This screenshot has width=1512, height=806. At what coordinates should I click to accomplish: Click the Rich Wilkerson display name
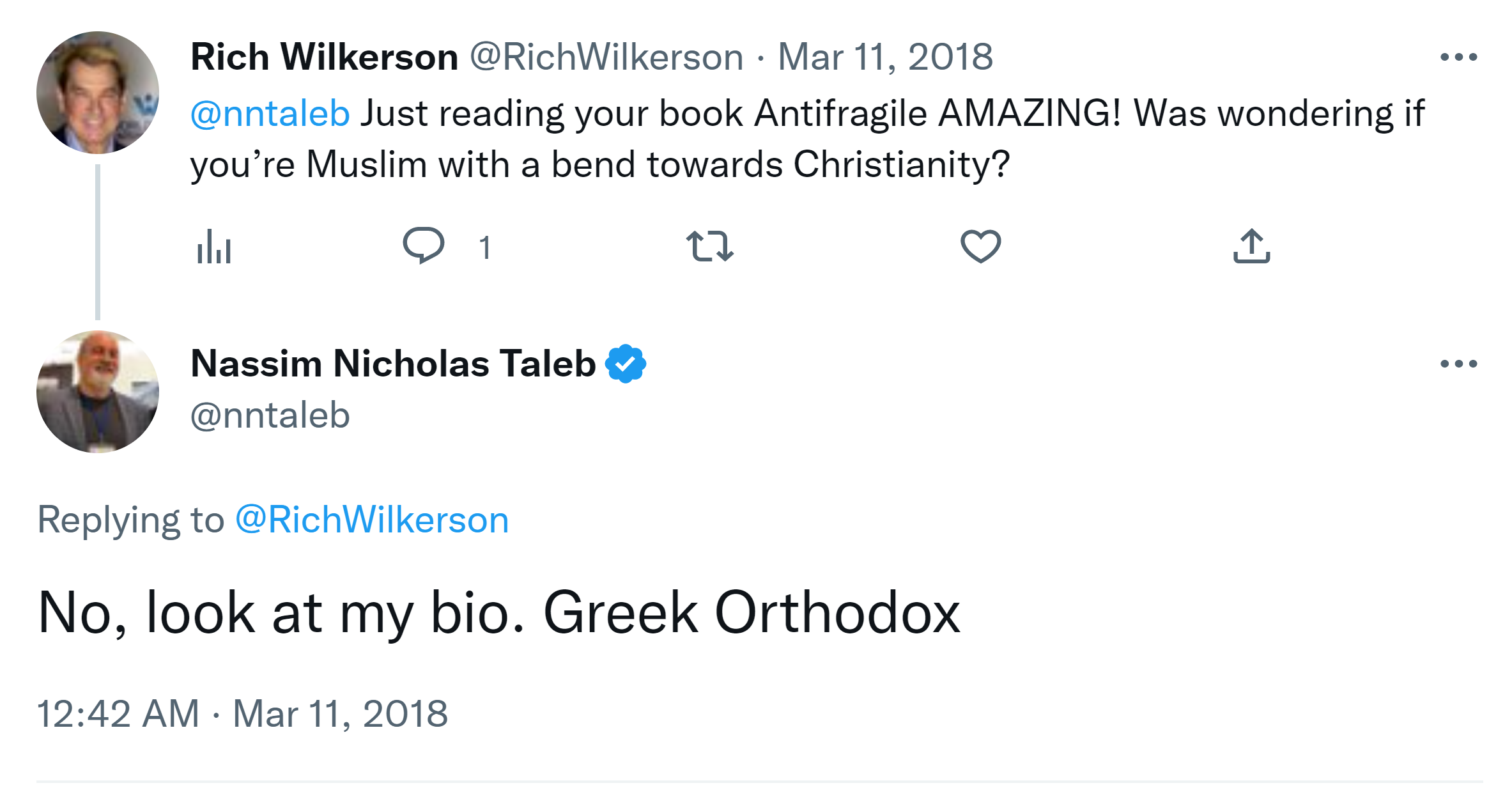pyautogui.click(x=324, y=58)
